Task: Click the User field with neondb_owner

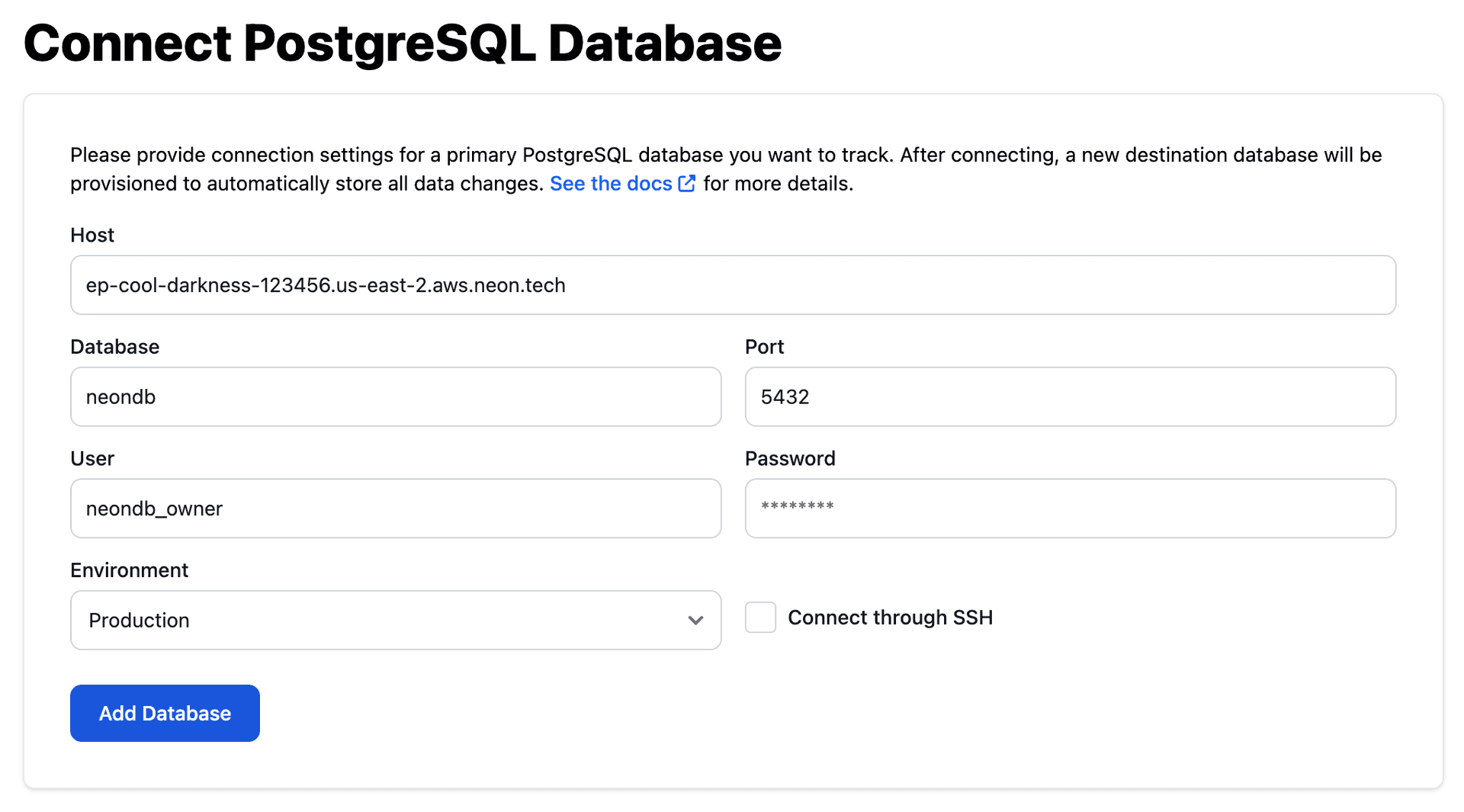Action: 396,509
